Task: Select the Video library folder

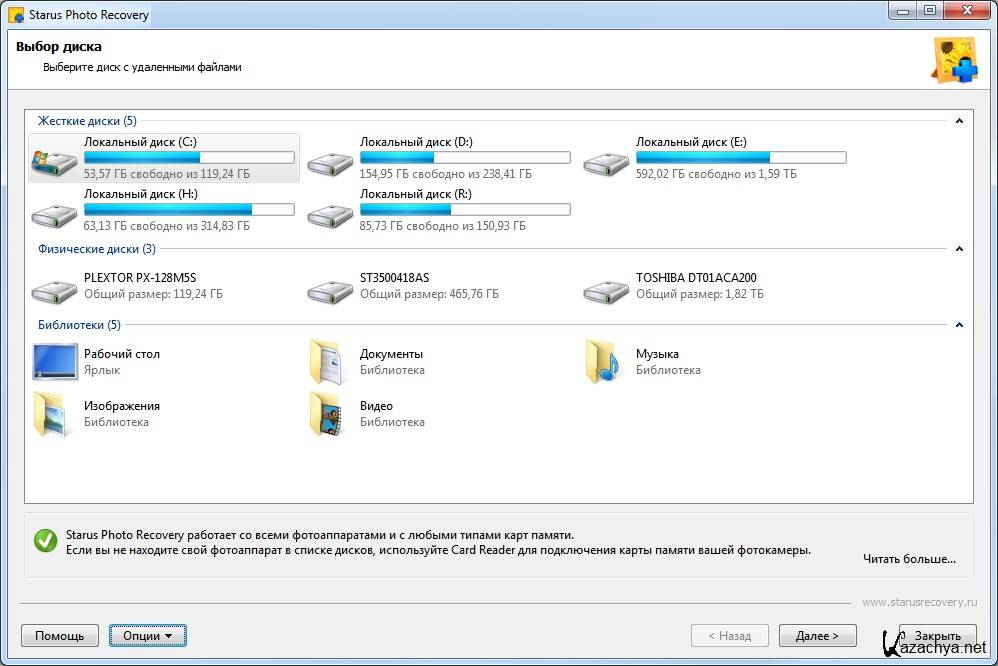Action: coord(331,414)
